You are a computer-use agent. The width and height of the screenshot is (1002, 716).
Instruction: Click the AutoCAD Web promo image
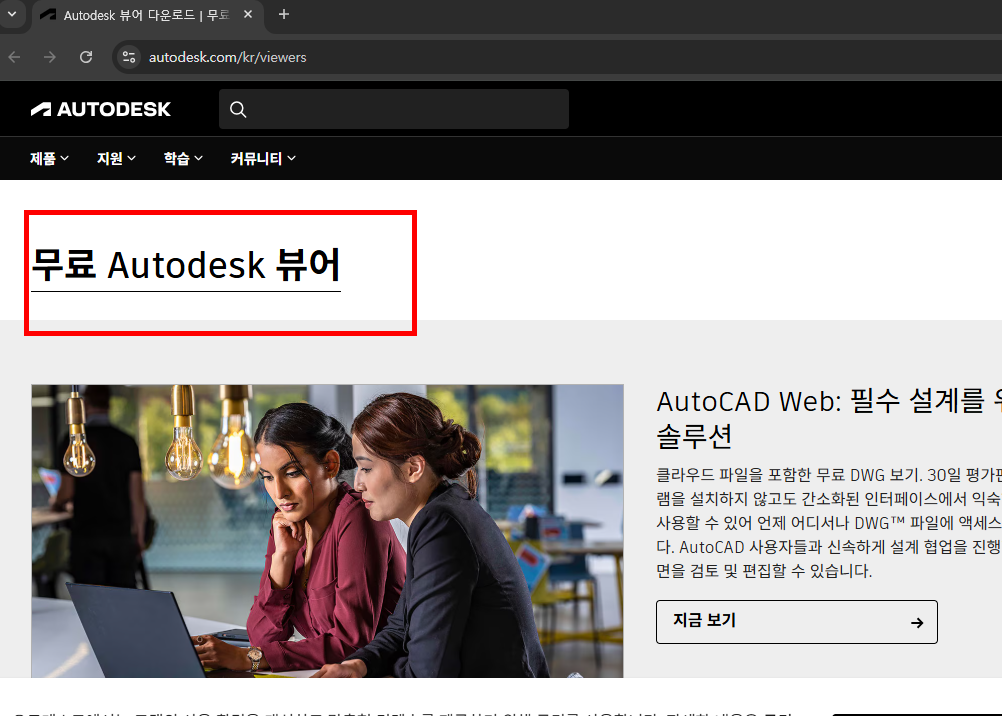[x=327, y=530]
